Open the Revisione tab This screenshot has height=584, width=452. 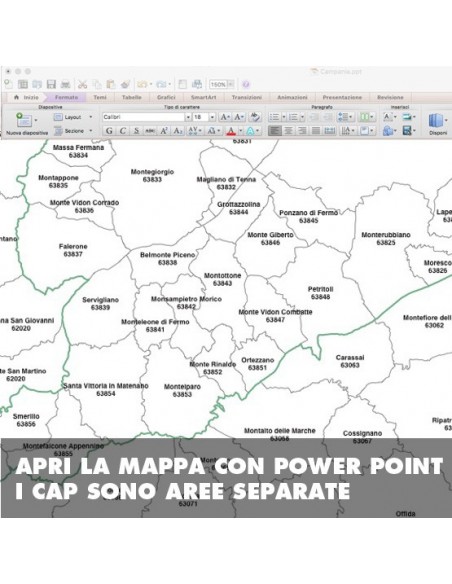390,97
